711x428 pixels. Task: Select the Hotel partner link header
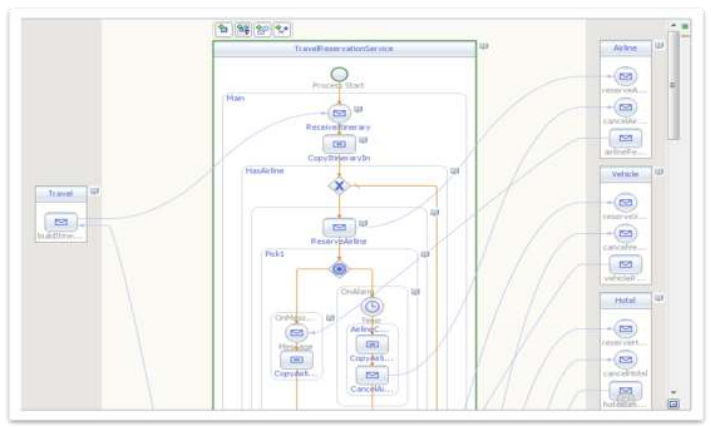click(x=625, y=301)
